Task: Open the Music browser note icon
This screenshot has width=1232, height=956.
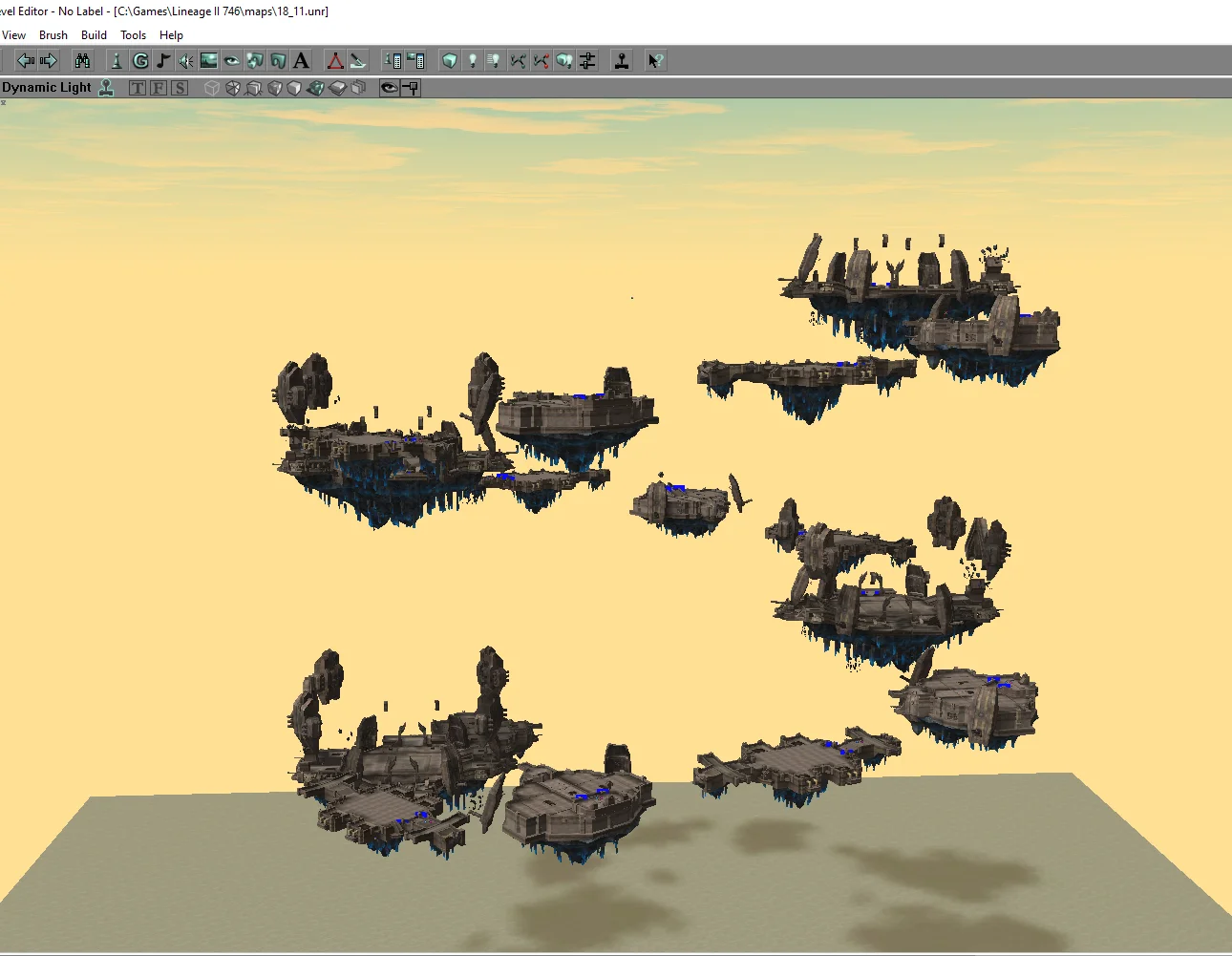Action: point(163,61)
